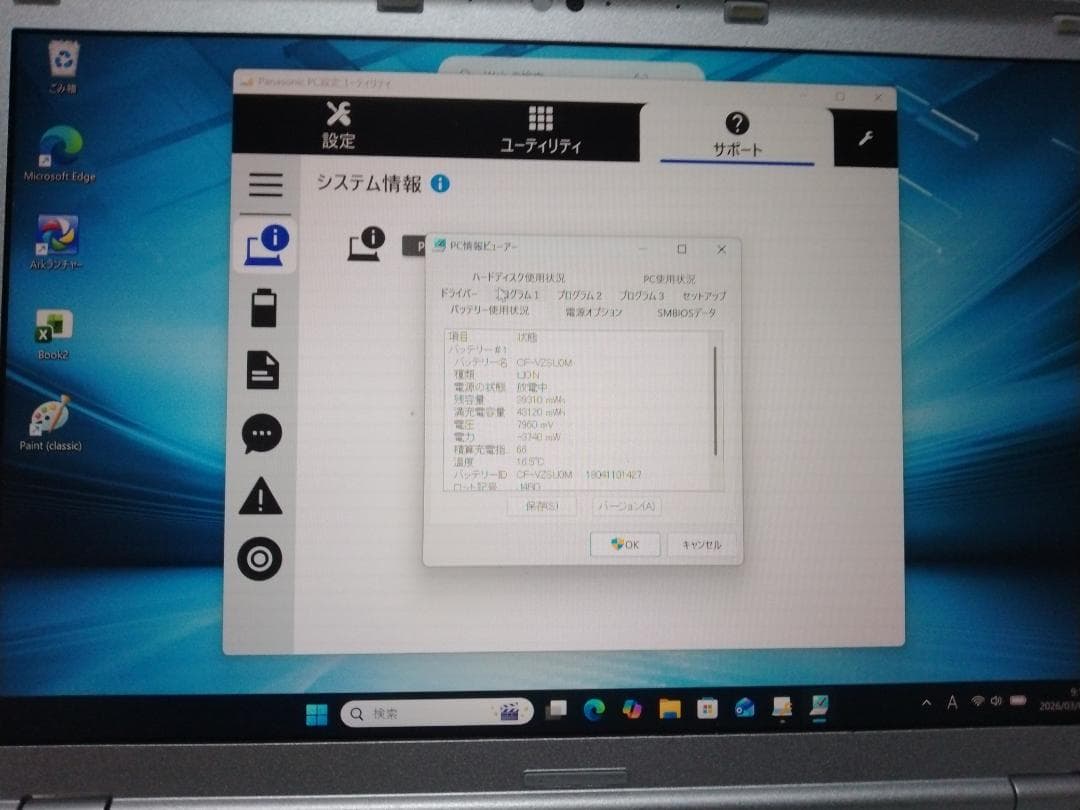Click the wrench icon in the top bar
This screenshot has width=1080, height=810.
[x=866, y=138]
